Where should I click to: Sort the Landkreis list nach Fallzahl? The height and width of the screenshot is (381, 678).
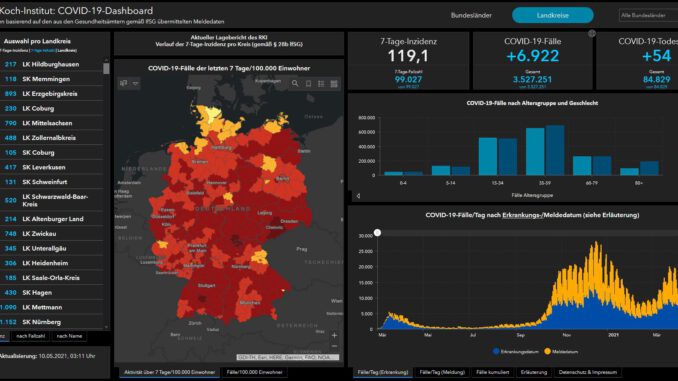(30, 336)
